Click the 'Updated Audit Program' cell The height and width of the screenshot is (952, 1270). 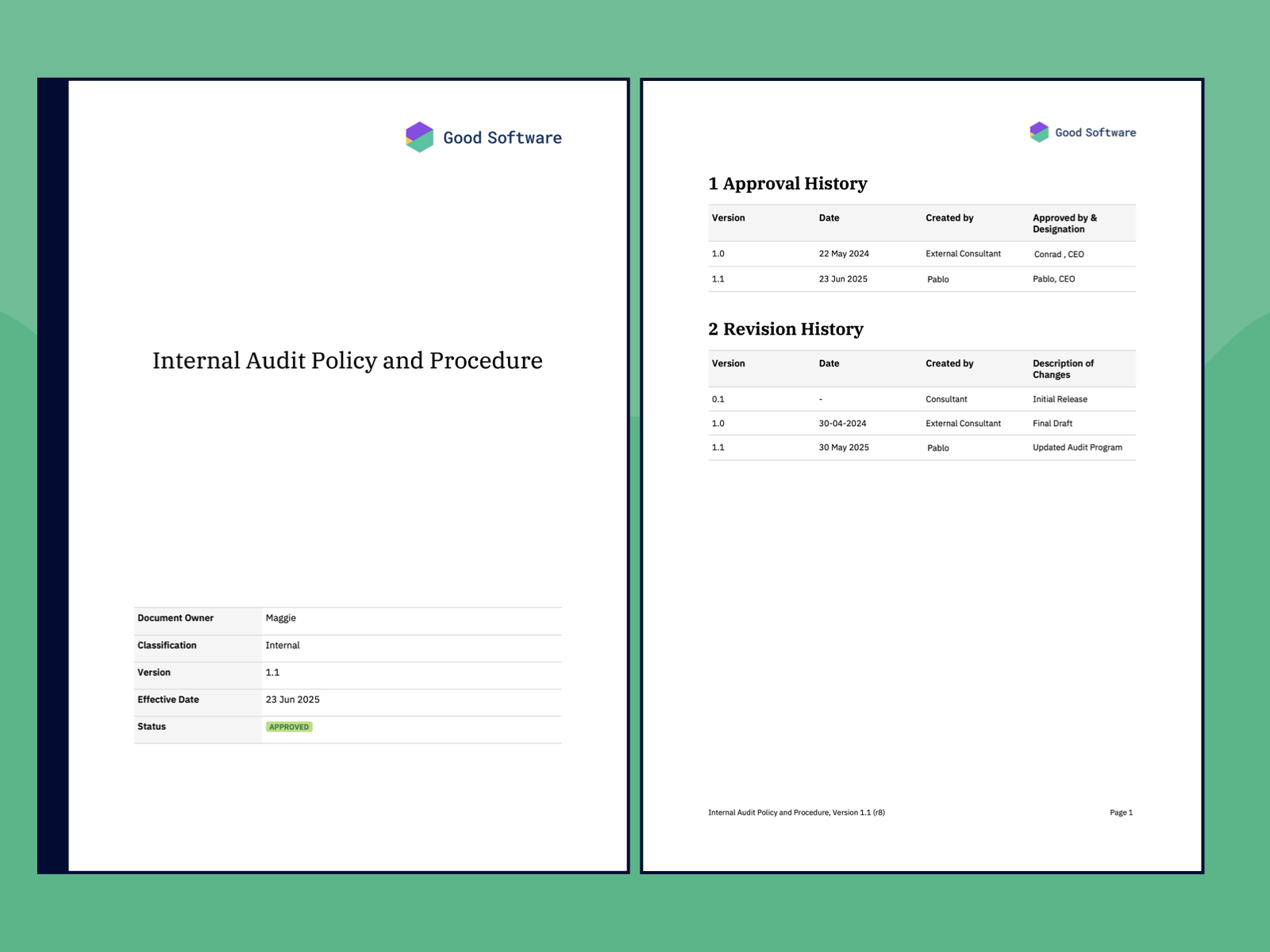pos(1078,447)
